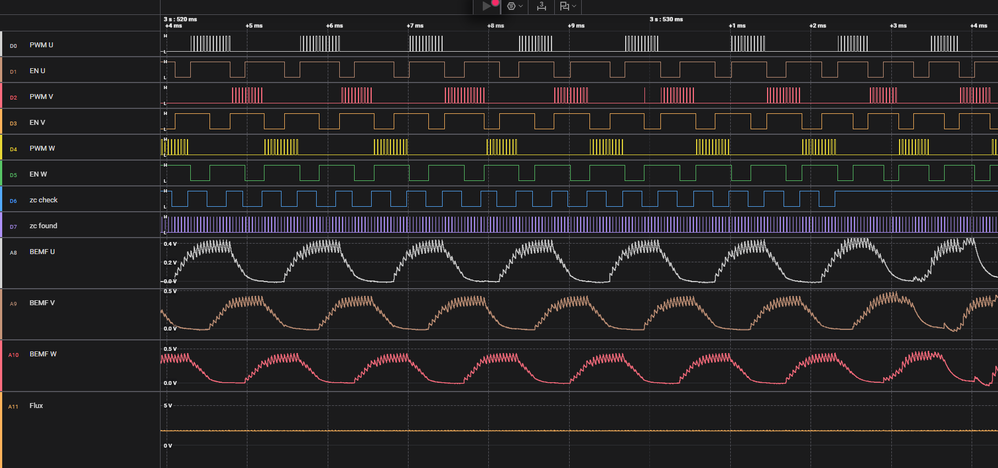Select the PWM W channel label

click(42, 148)
